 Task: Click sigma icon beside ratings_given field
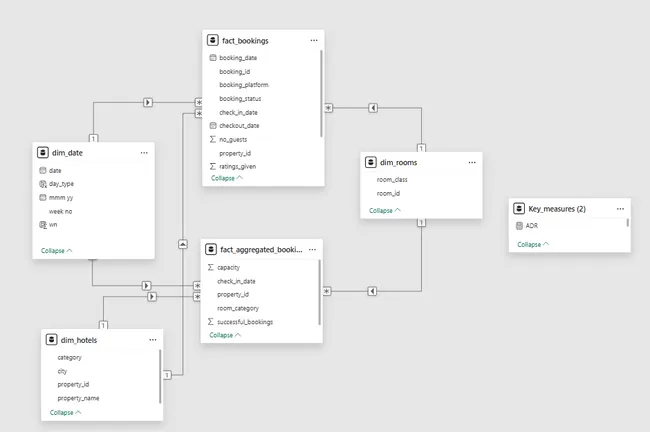coord(213,166)
